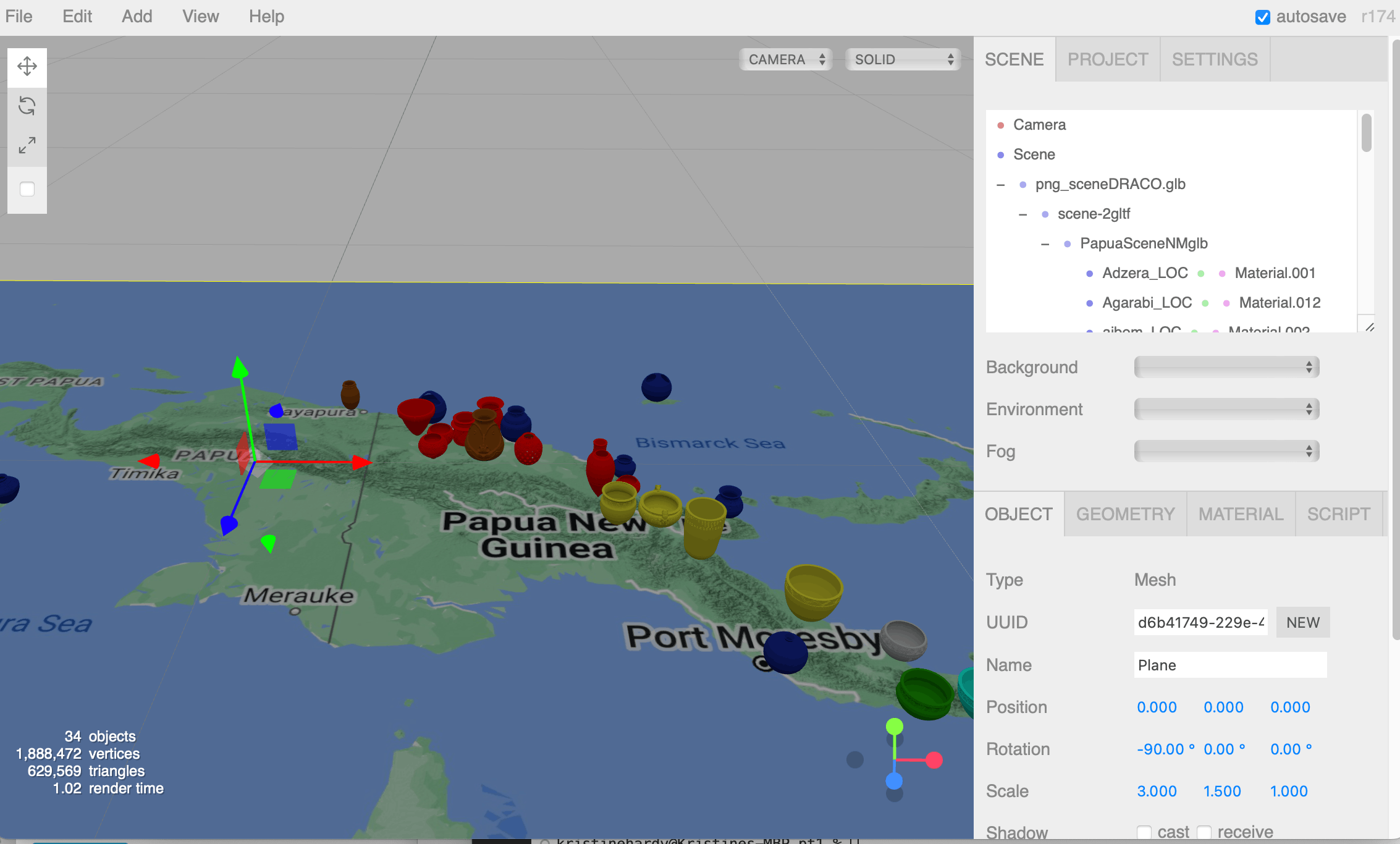1400x844 pixels.
Task: Disable the autosave checkbox
Action: (x=1263, y=17)
